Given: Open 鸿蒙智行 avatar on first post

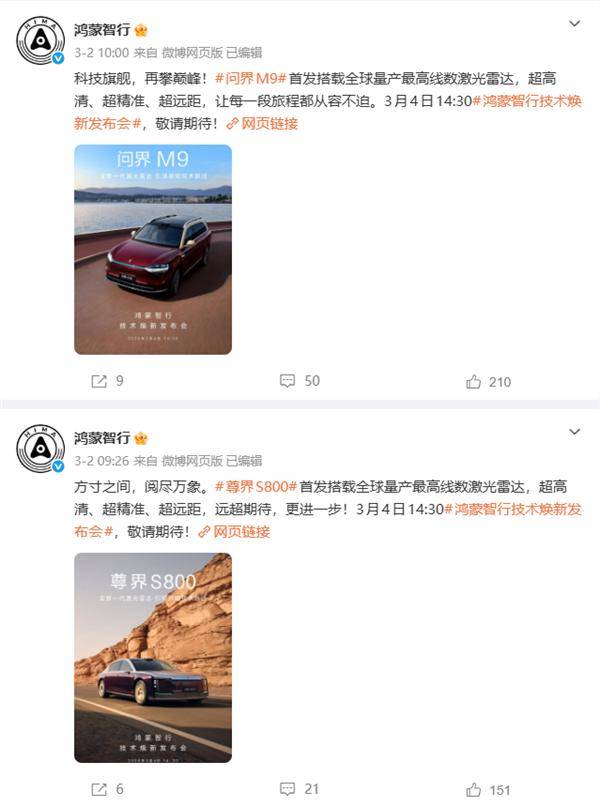Looking at the screenshot, I should 41,40.
